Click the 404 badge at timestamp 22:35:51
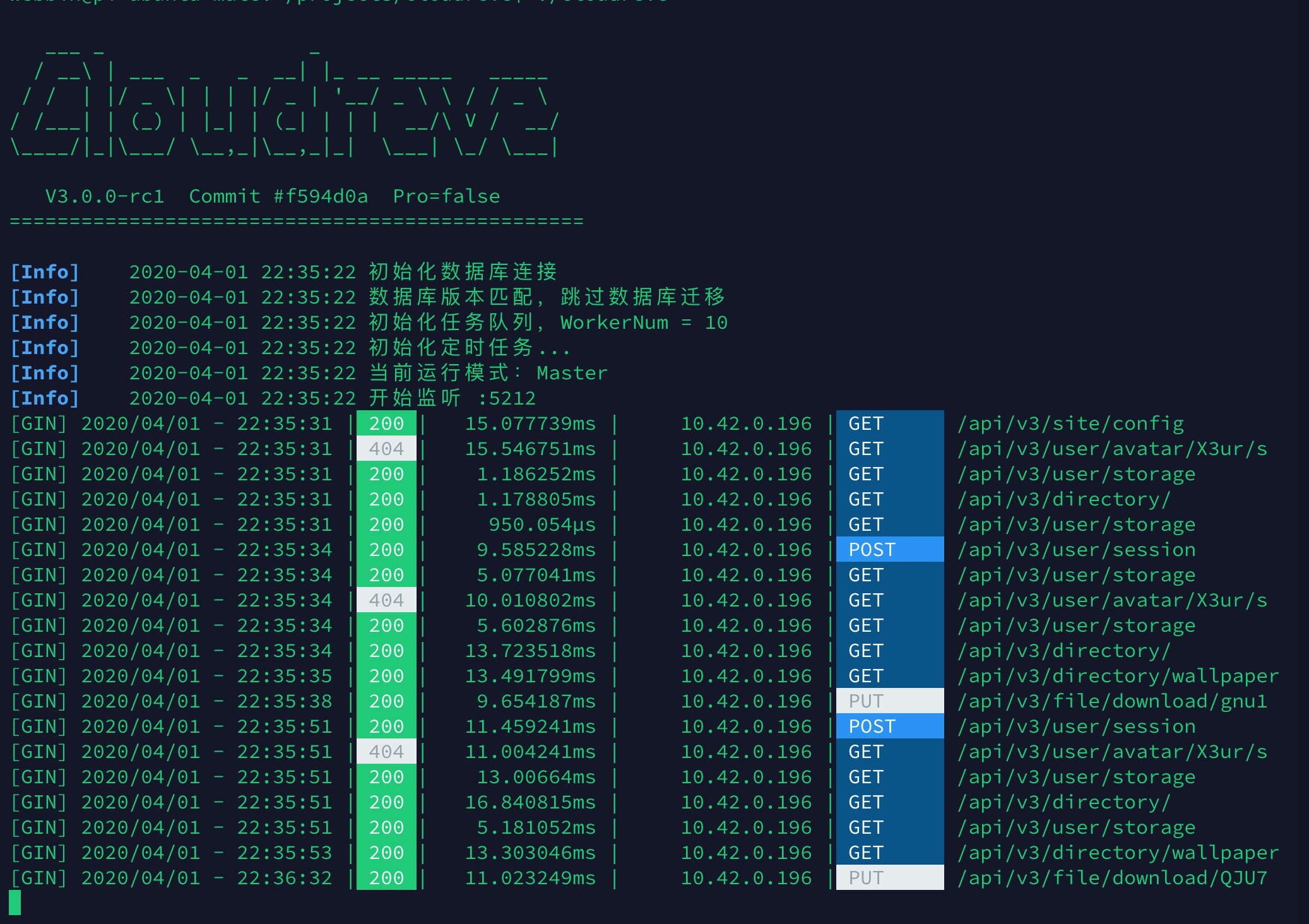Image resolution: width=1309 pixels, height=924 pixels. click(x=386, y=751)
